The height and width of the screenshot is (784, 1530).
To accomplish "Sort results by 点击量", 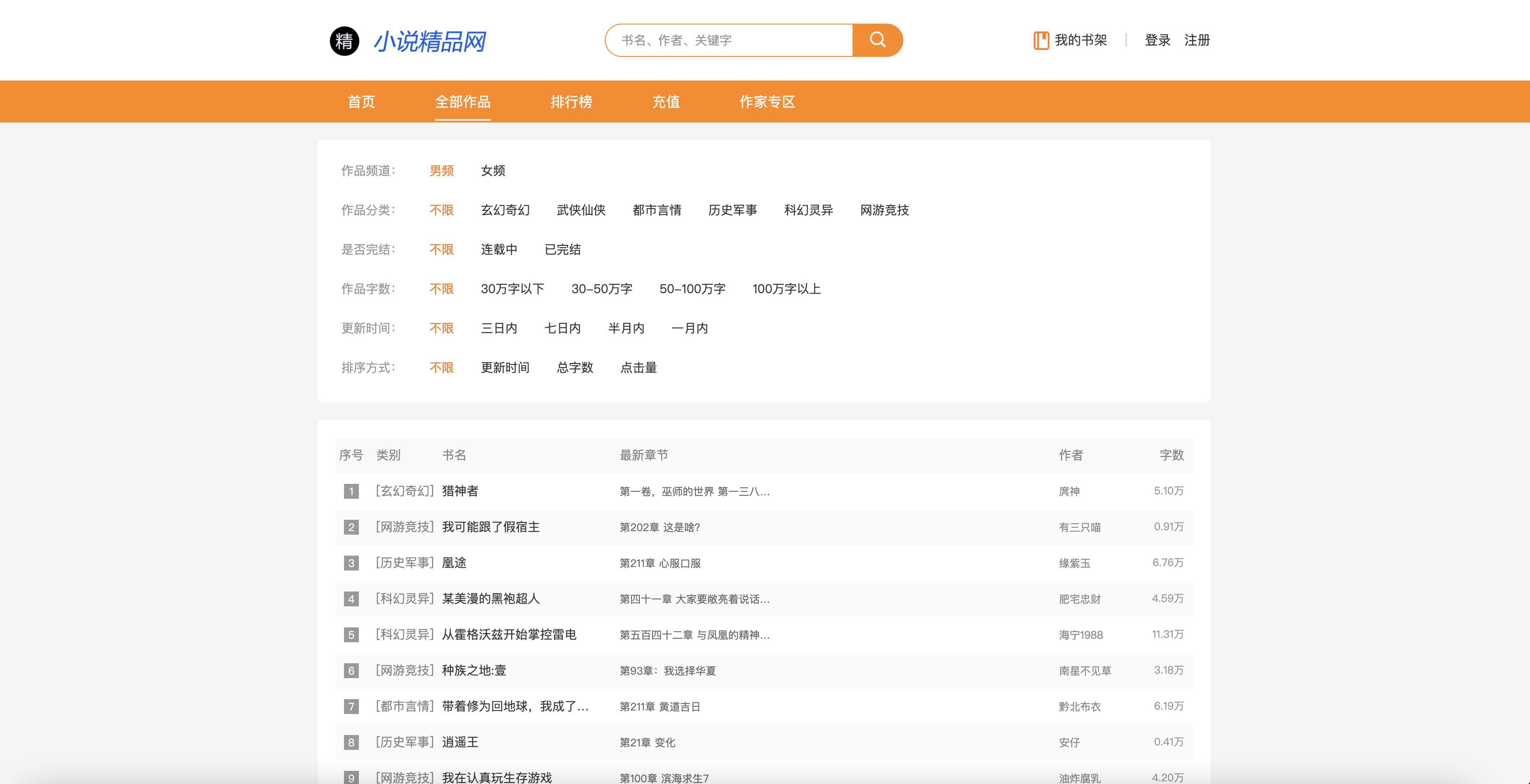I will [638, 367].
